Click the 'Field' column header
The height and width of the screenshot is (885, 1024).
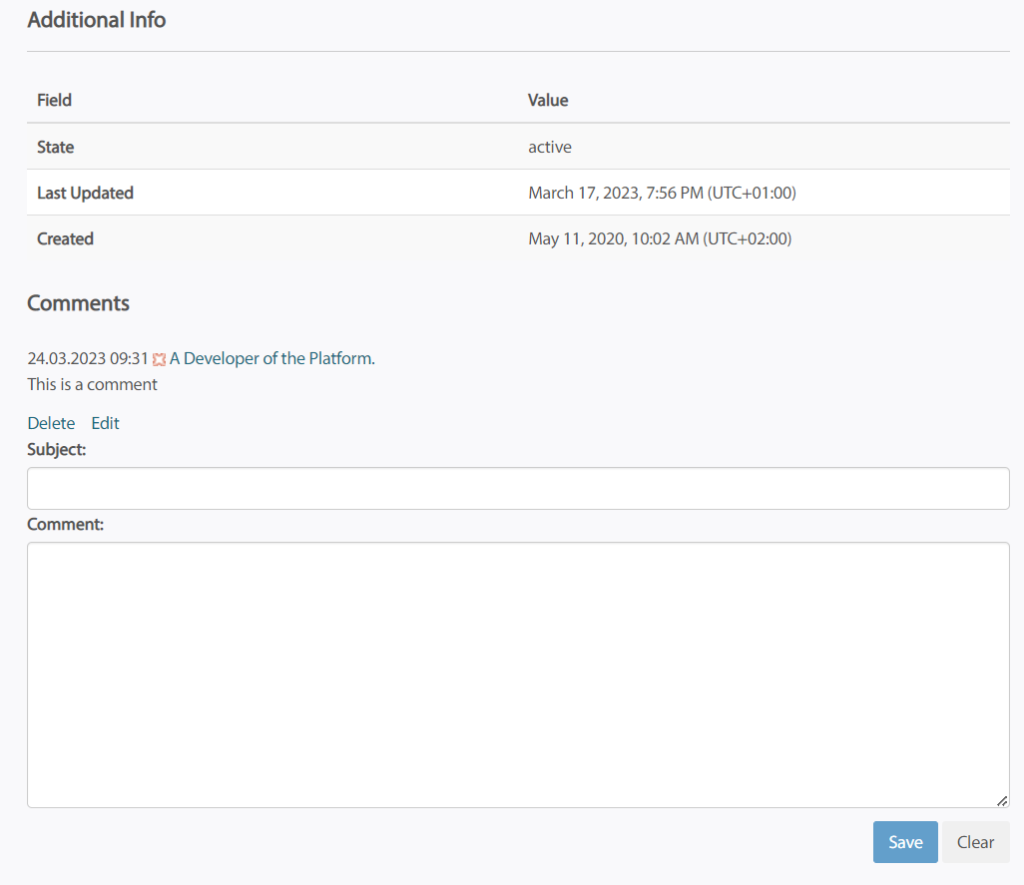click(x=54, y=100)
